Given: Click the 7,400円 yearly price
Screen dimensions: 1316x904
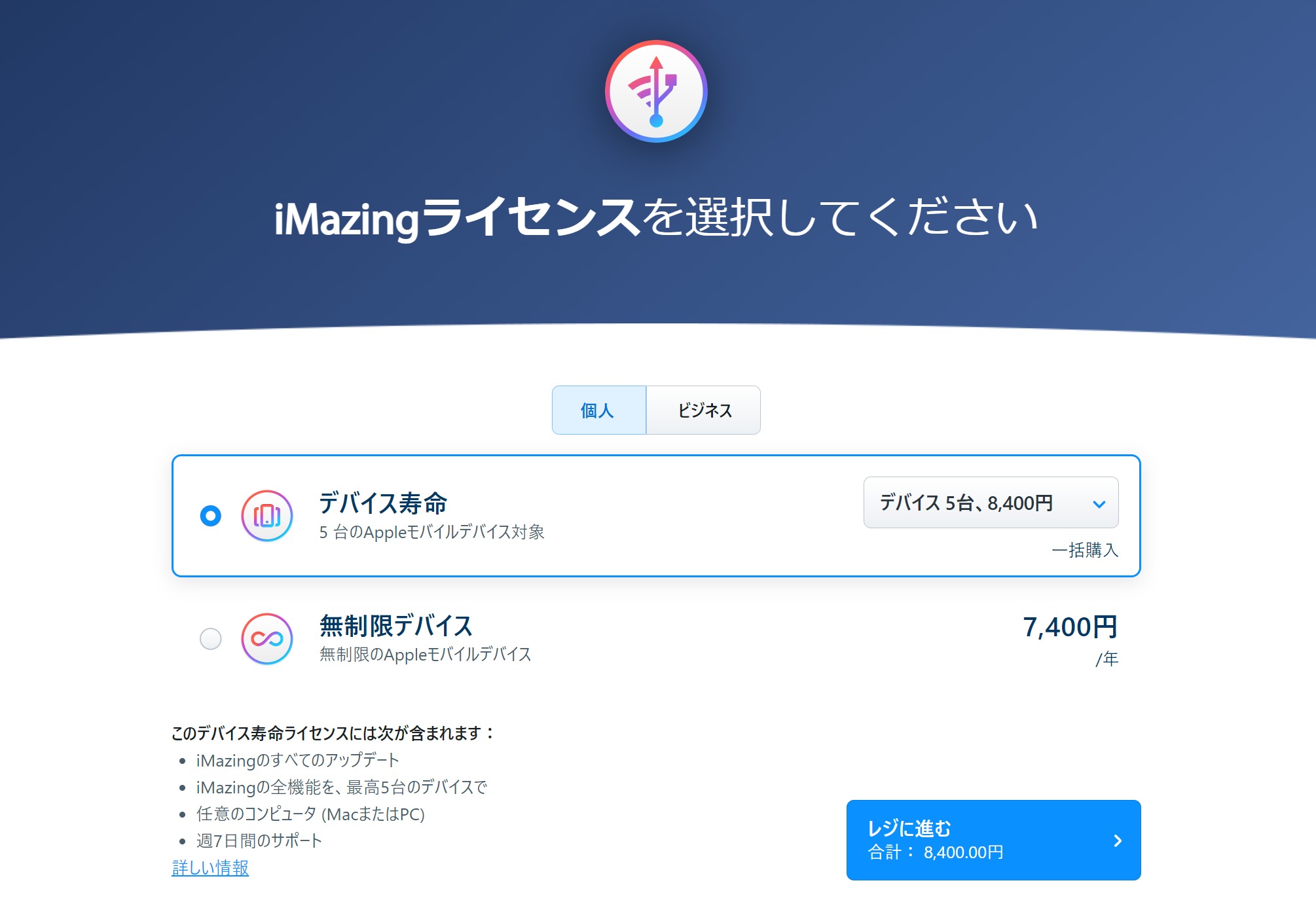Looking at the screenshot, I should pyautogui.click(x=1070, y=627).
